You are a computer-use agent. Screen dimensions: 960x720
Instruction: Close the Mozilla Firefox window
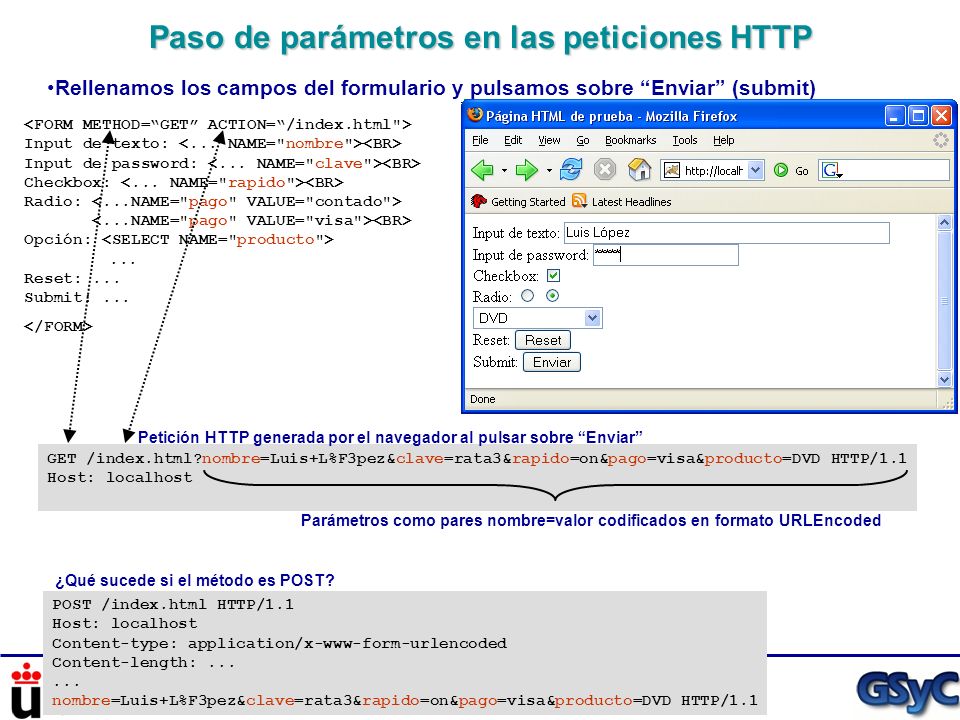click(941, 115)
